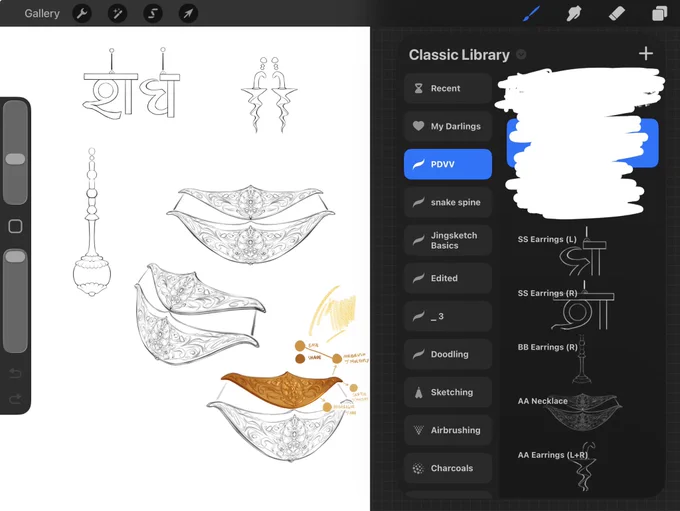Choose the AA Earrings (L+R) brush
Viewport: 680px width, 511px height.
(582, 467)
